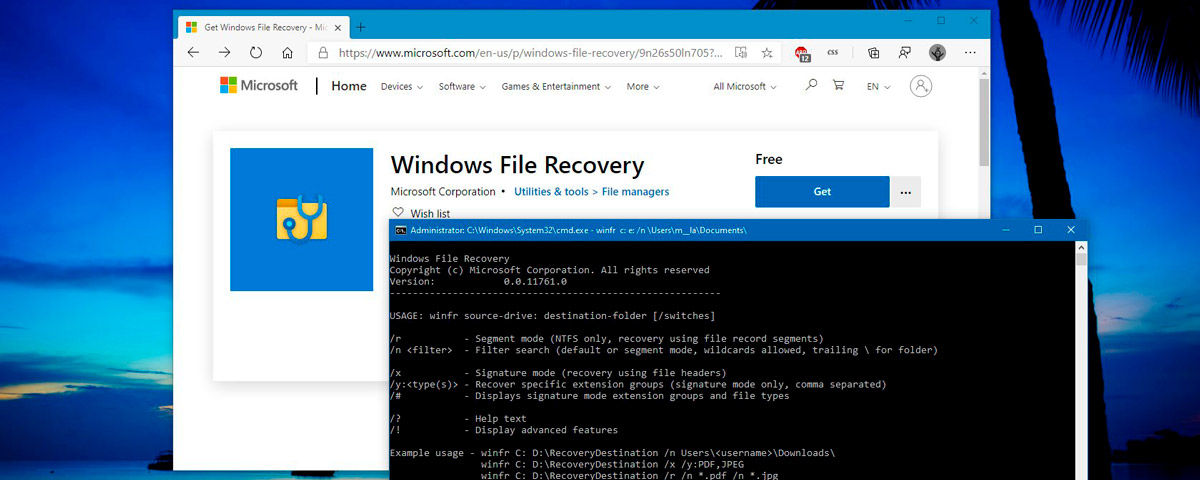Open the translate page icon in address bar
Image resolution: width=1200 pixels, height=480 pixels.
pos(741,52)
